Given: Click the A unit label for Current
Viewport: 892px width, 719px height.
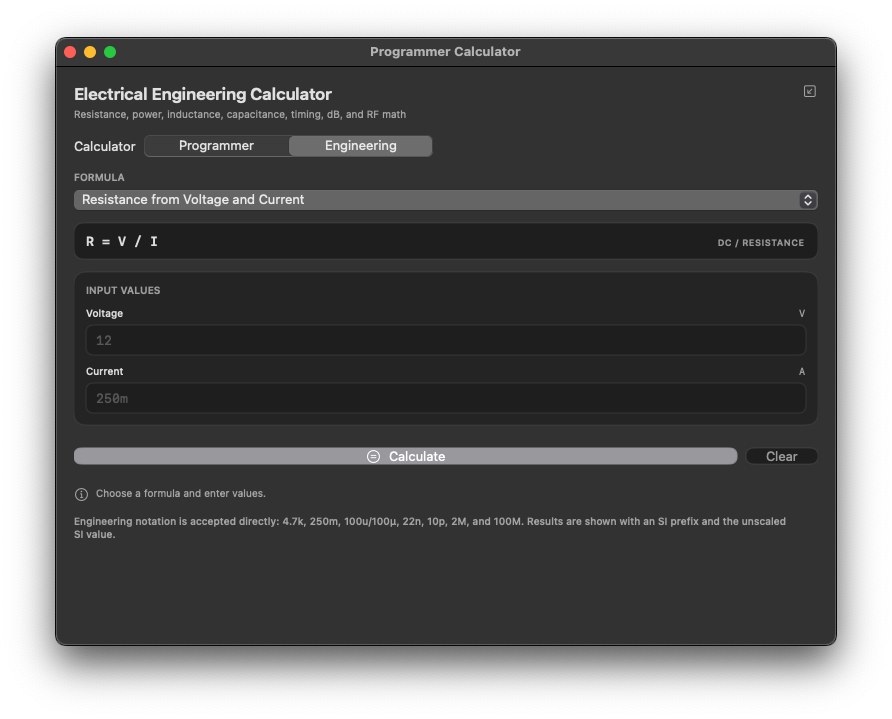Looking at the screenshot, I should click(802, 371).
